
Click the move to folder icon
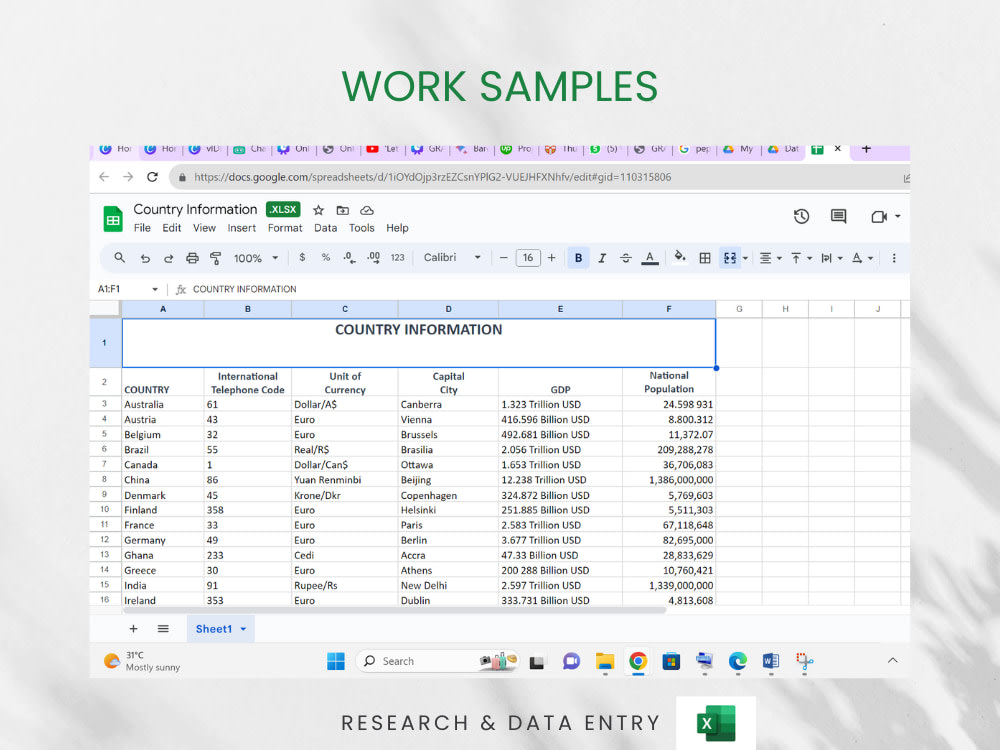click(x=342, y=210)
